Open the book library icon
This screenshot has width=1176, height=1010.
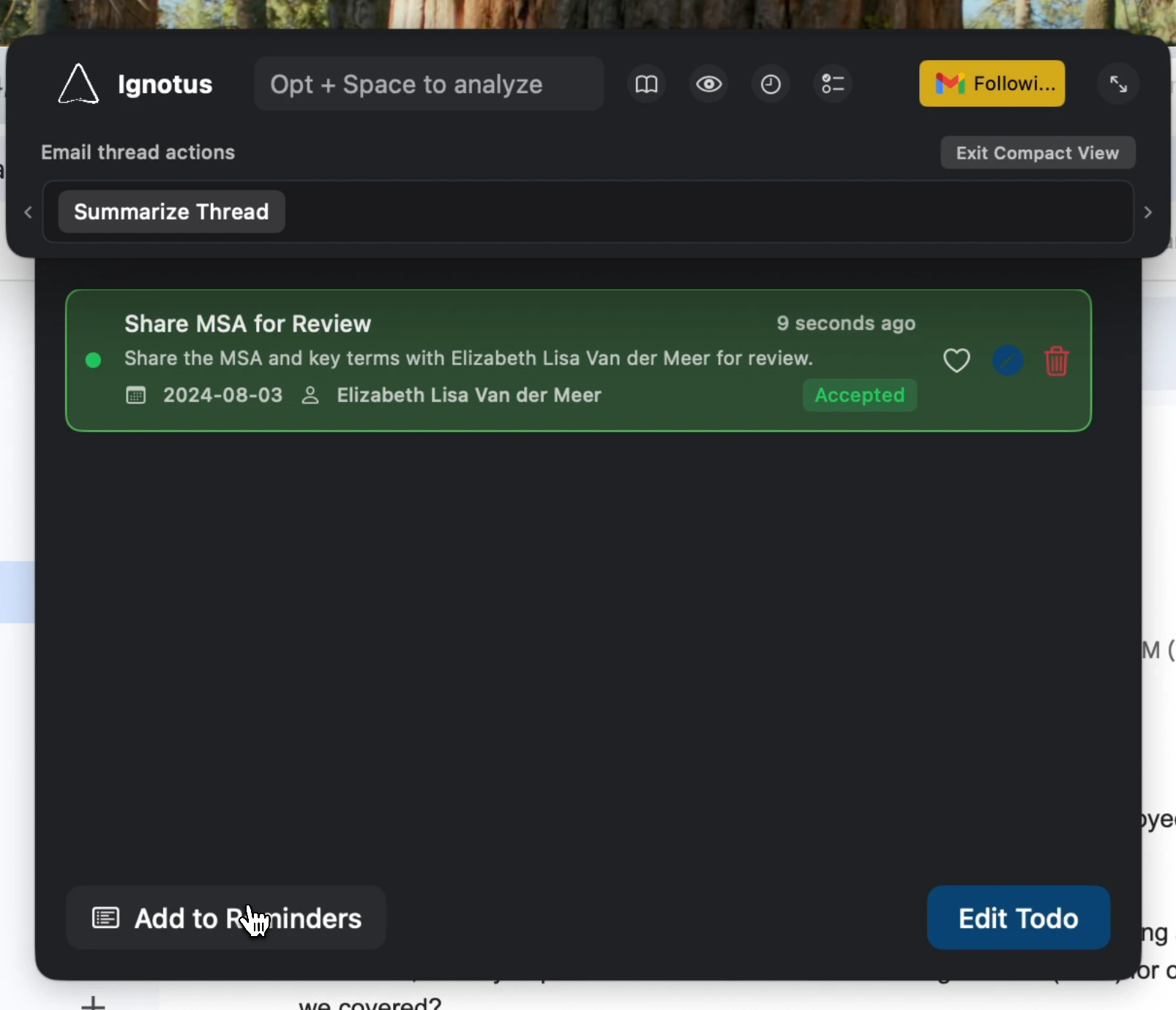(646, 84)
